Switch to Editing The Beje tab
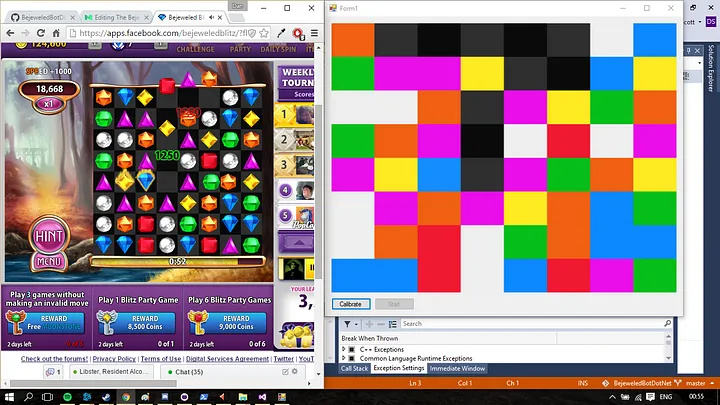 point(116,17)
